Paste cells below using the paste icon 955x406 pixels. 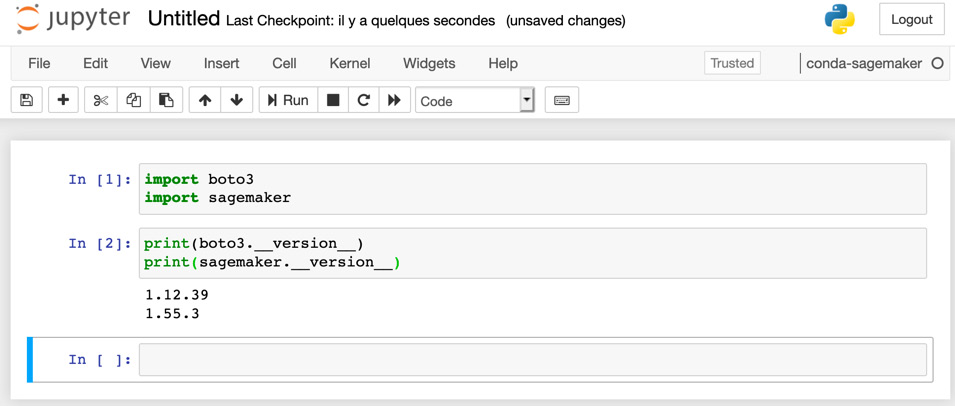click(166, 100)
